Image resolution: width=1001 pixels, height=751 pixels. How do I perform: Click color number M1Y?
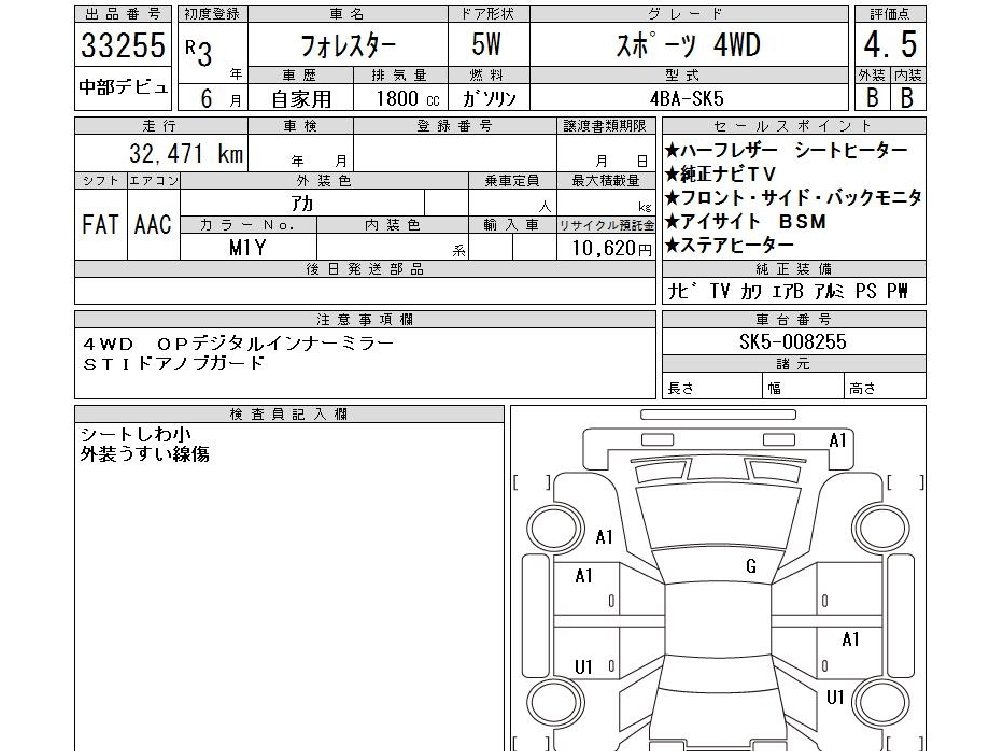[247, 248]
